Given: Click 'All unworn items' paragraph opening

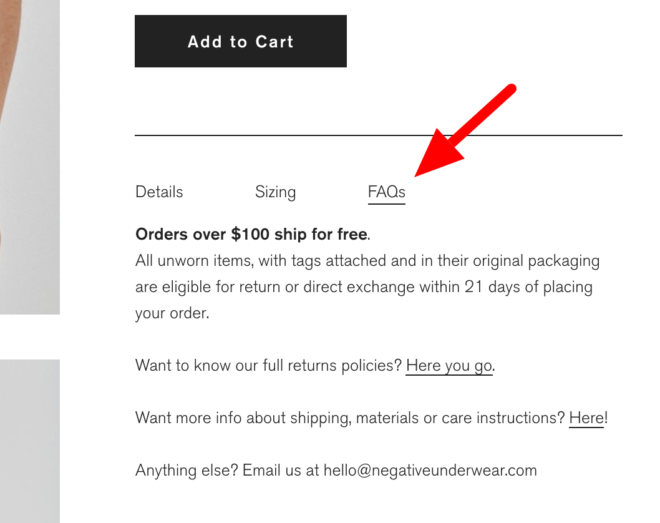Looking at the screenshot, I should click(194, 261).
